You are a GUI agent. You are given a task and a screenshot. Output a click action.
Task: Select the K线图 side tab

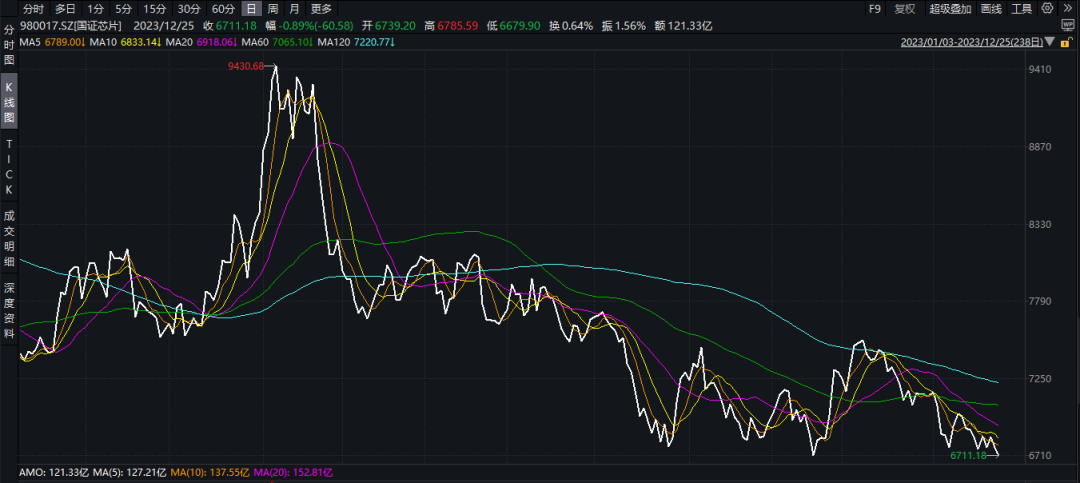(x=9, y=102)
